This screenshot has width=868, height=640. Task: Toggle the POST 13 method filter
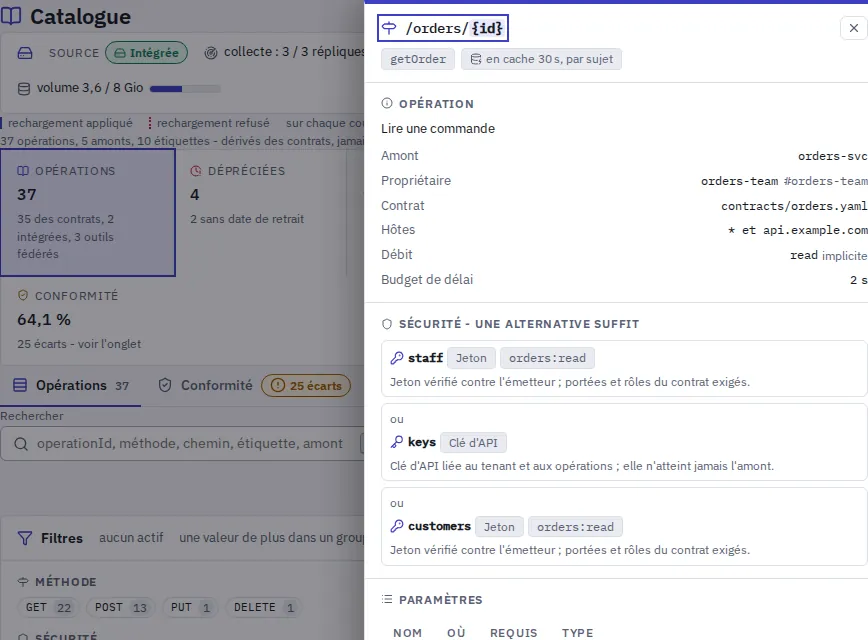pos(121,607)
